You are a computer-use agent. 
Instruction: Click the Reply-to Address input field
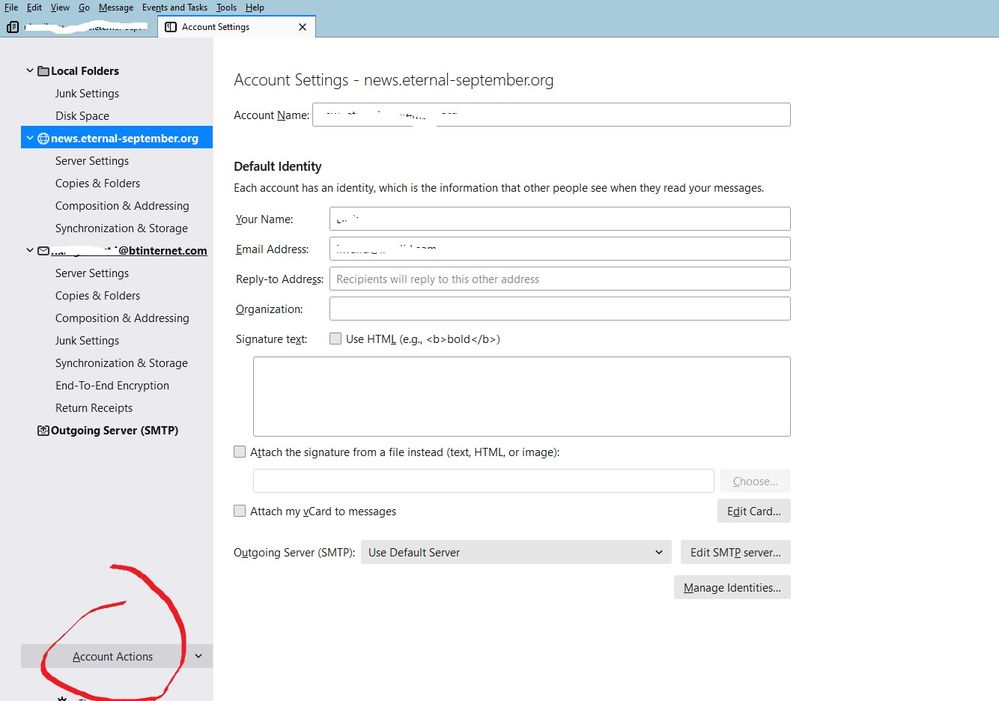(559, 279)
